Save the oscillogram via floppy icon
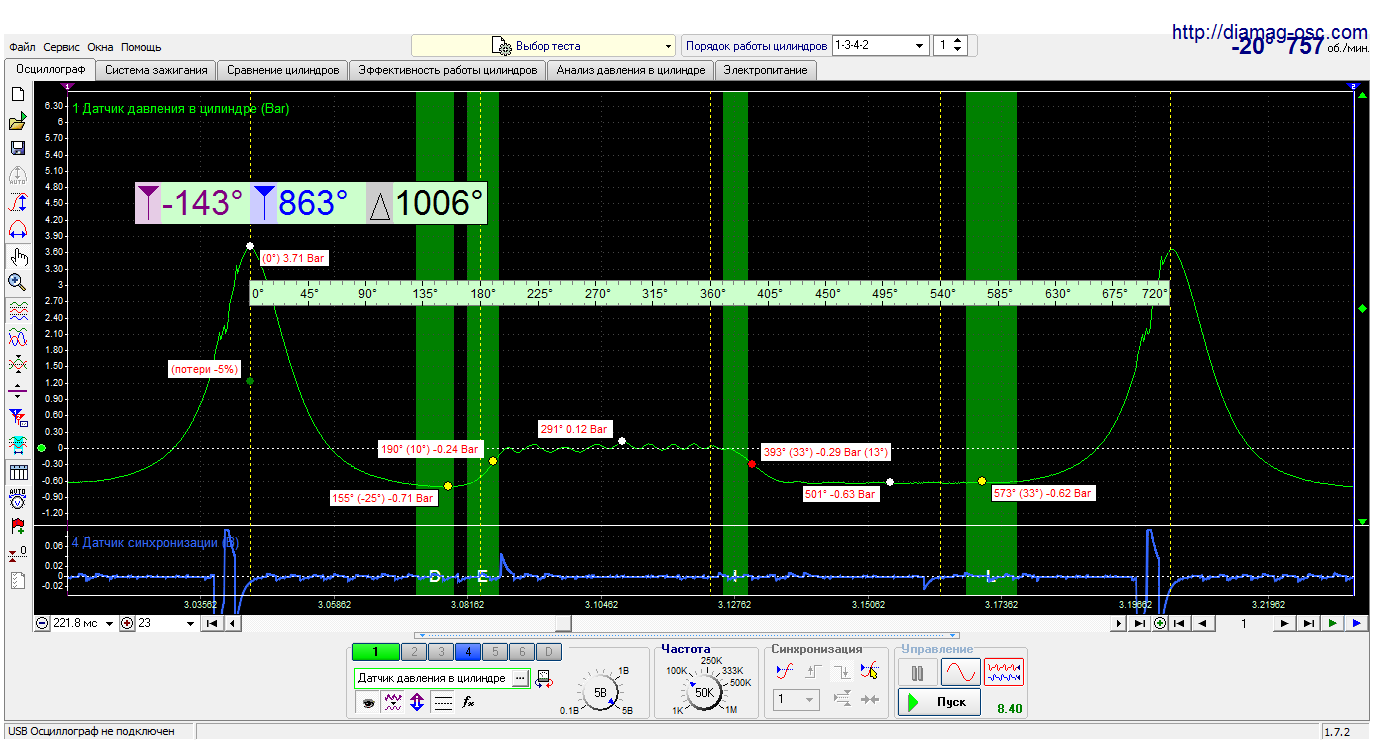The width and height of the screenshot is (1382, 744). (x=17, y=148)
